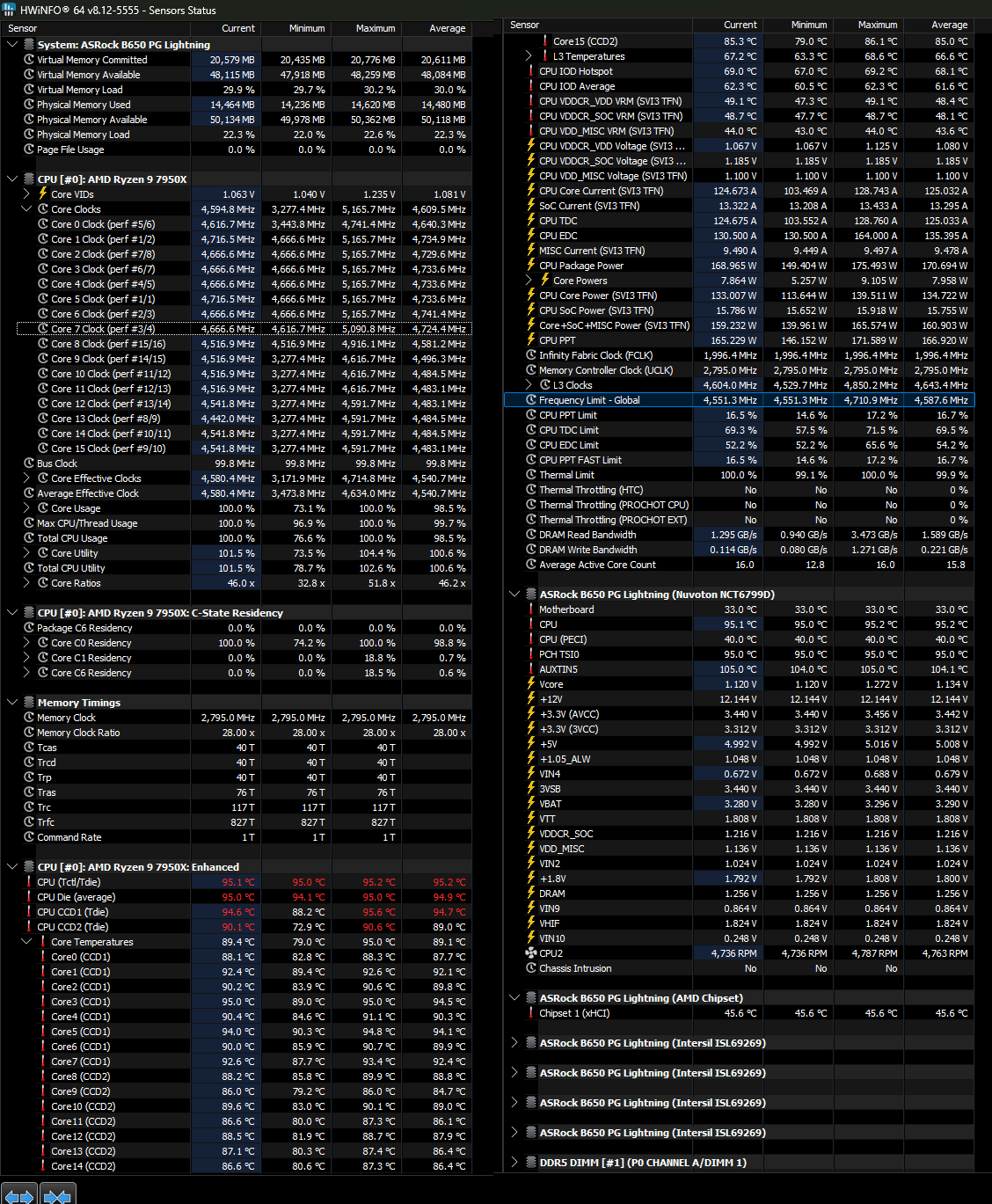Expand Core C0 Residency
The width and height of the screenshot is (992, 1204).
[26, 643]
